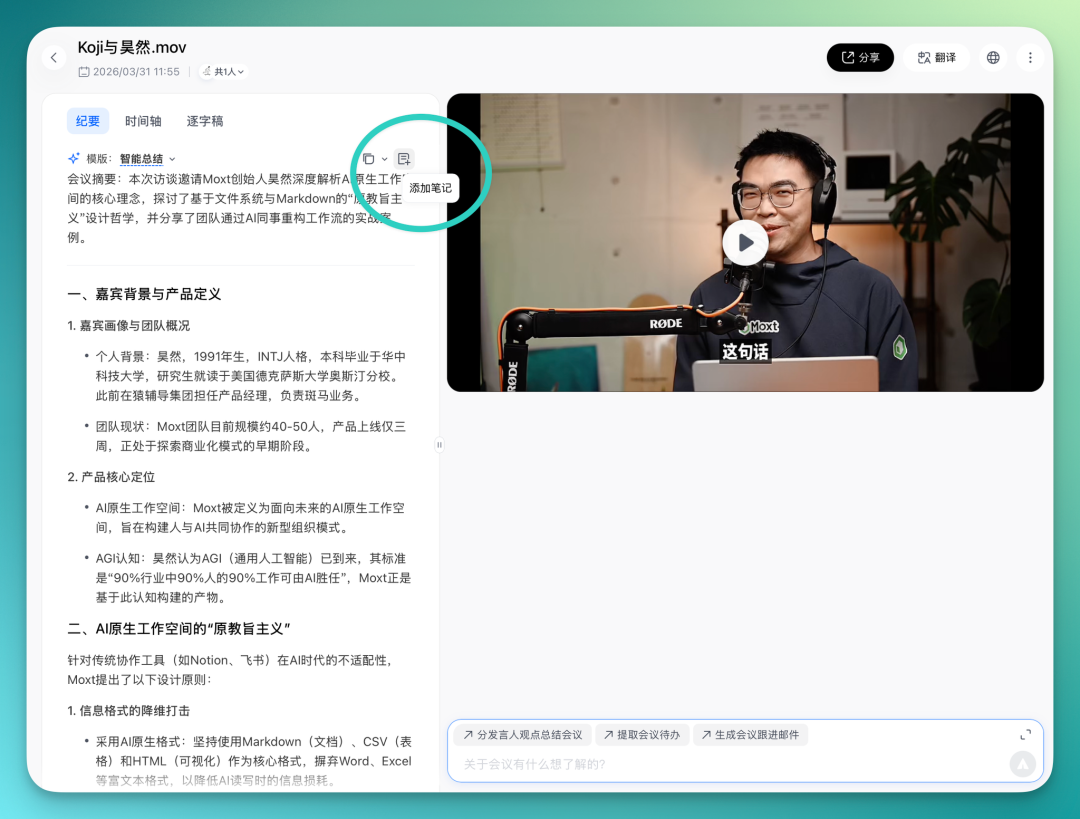The width and height of the screenshot is (1080, 819).
Task: Choose 生成会议跟进邮件 suggestion
Action: [x=749, y=735]
